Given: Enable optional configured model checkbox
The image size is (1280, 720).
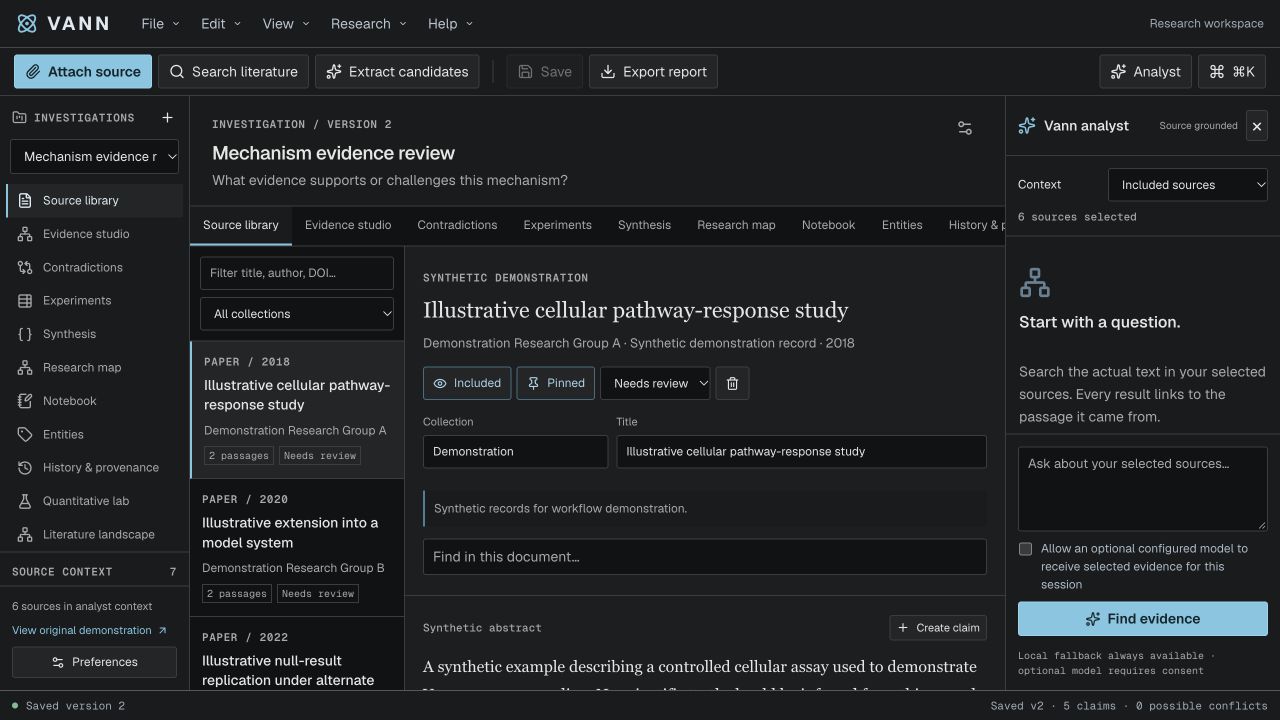Looking at the screenshot, I should pos(1025,549).
